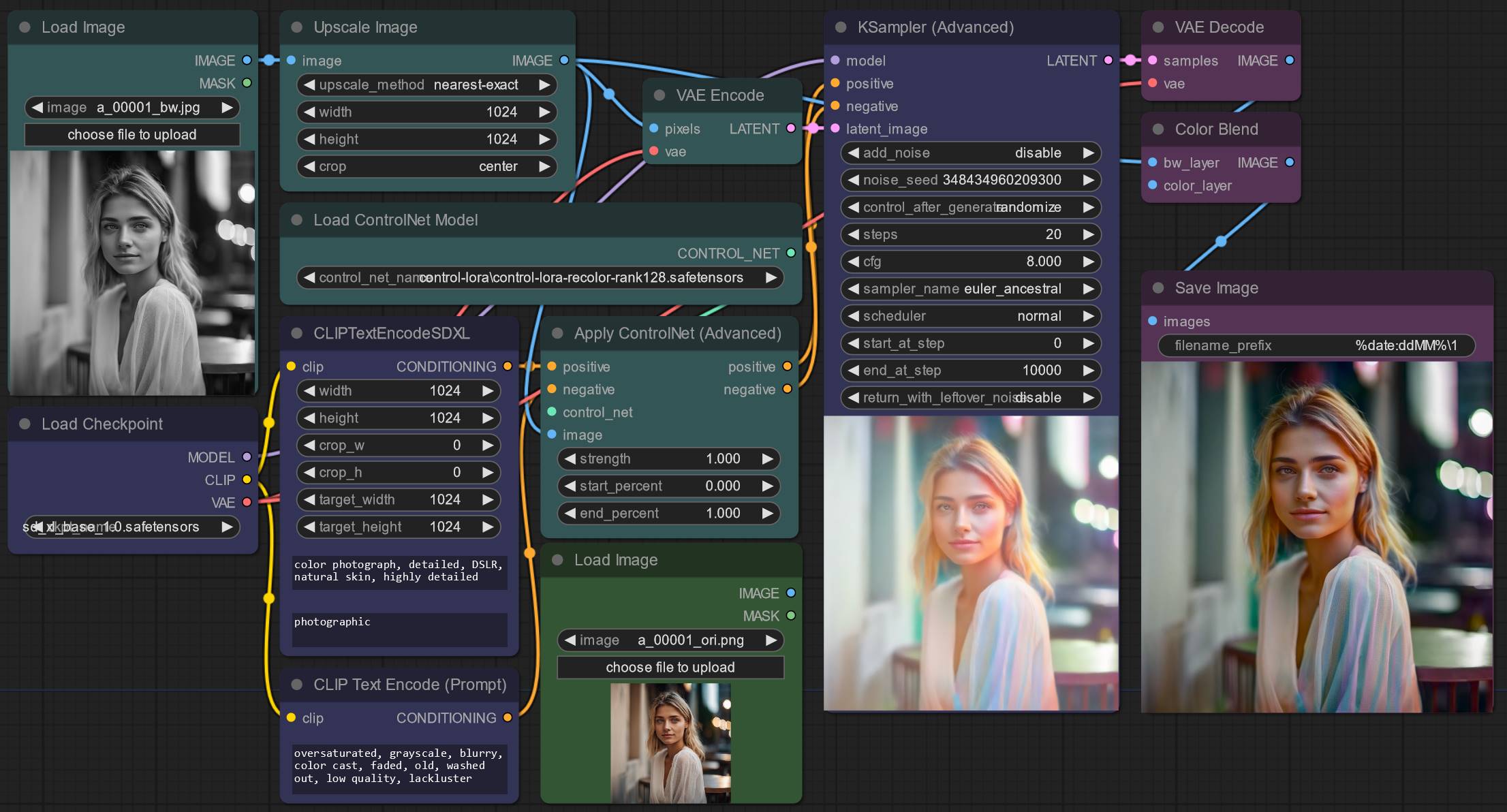Click the filename_prefix input field
This screenshot has width=1507, height=812.
1316,345
